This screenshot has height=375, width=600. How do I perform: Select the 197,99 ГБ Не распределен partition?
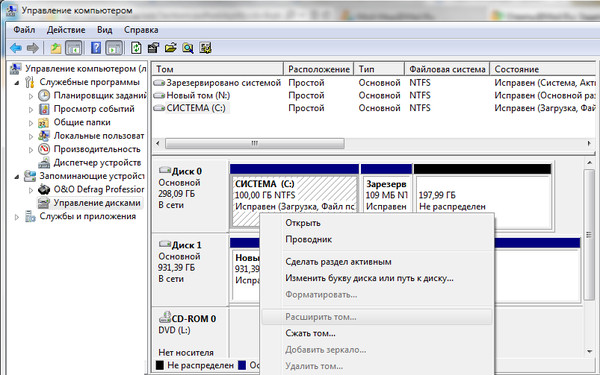point(483,197)
